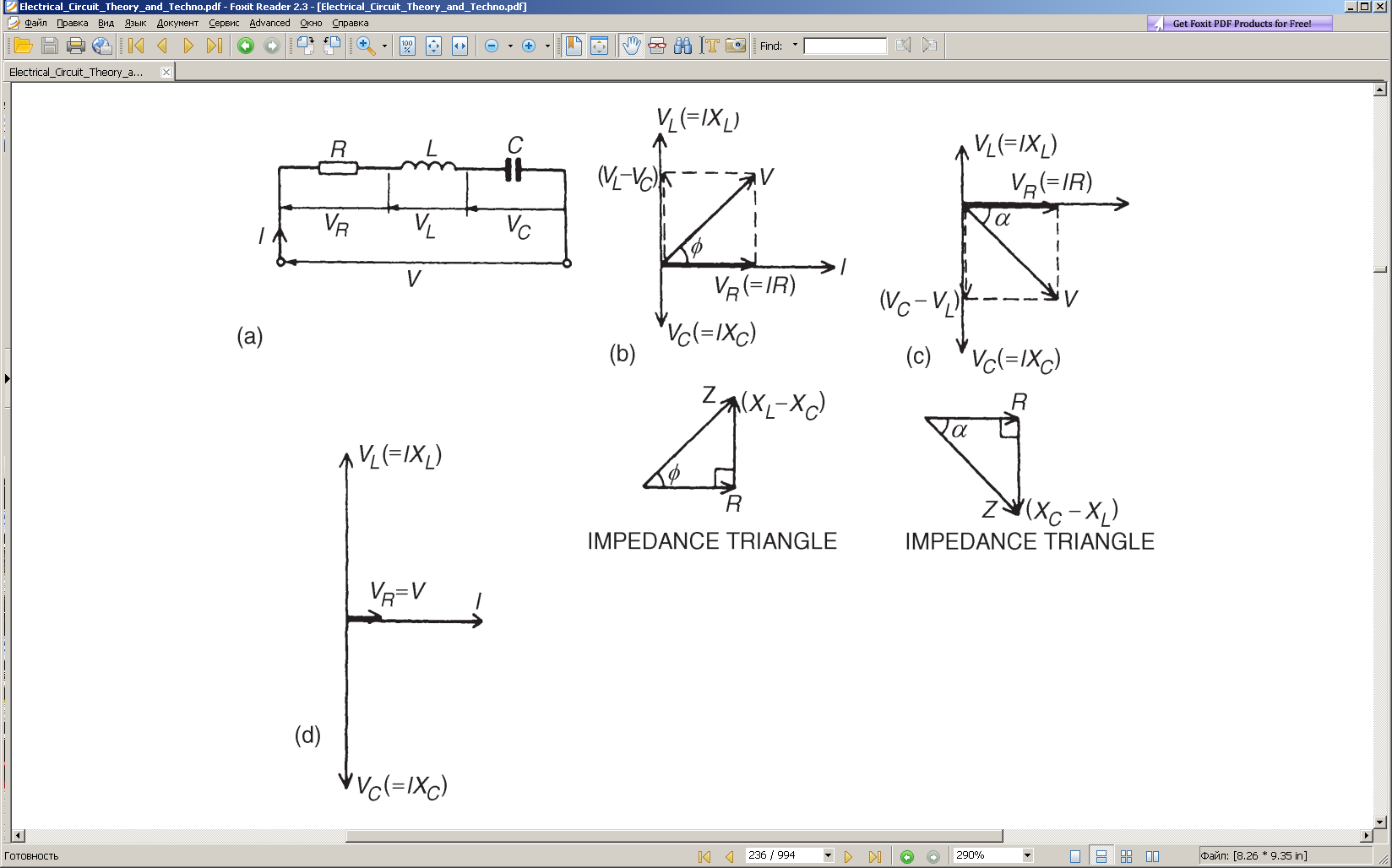Open the page number dropdown arrow

point(828,855)
